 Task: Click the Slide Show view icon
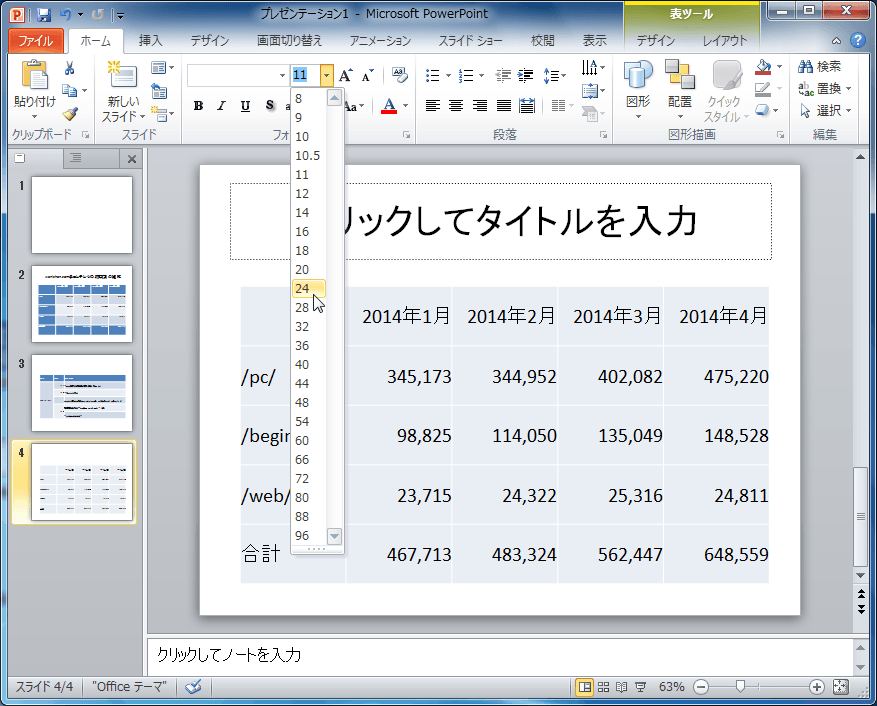tap(640, 687)
